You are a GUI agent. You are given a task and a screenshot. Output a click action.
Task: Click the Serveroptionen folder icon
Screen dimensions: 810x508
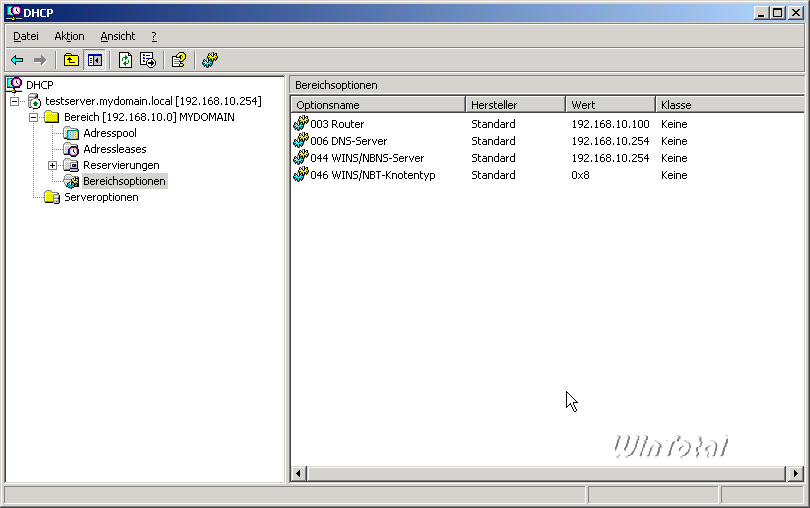52,197
